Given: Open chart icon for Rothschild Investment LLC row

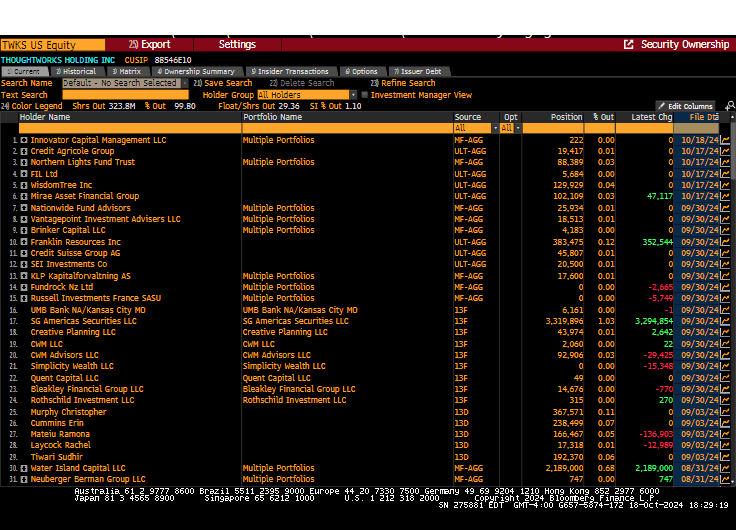Looking at the screenshot, I should coord(725,400).
